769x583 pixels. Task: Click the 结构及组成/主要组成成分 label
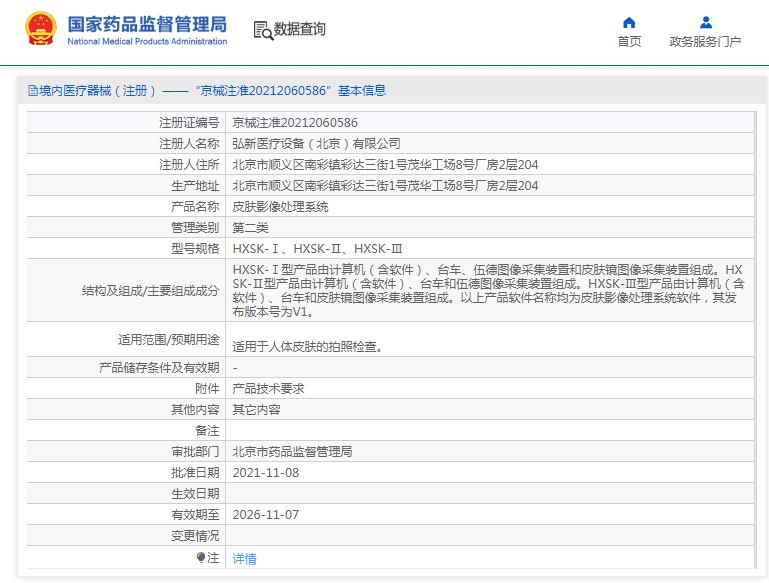coord(151,291)
